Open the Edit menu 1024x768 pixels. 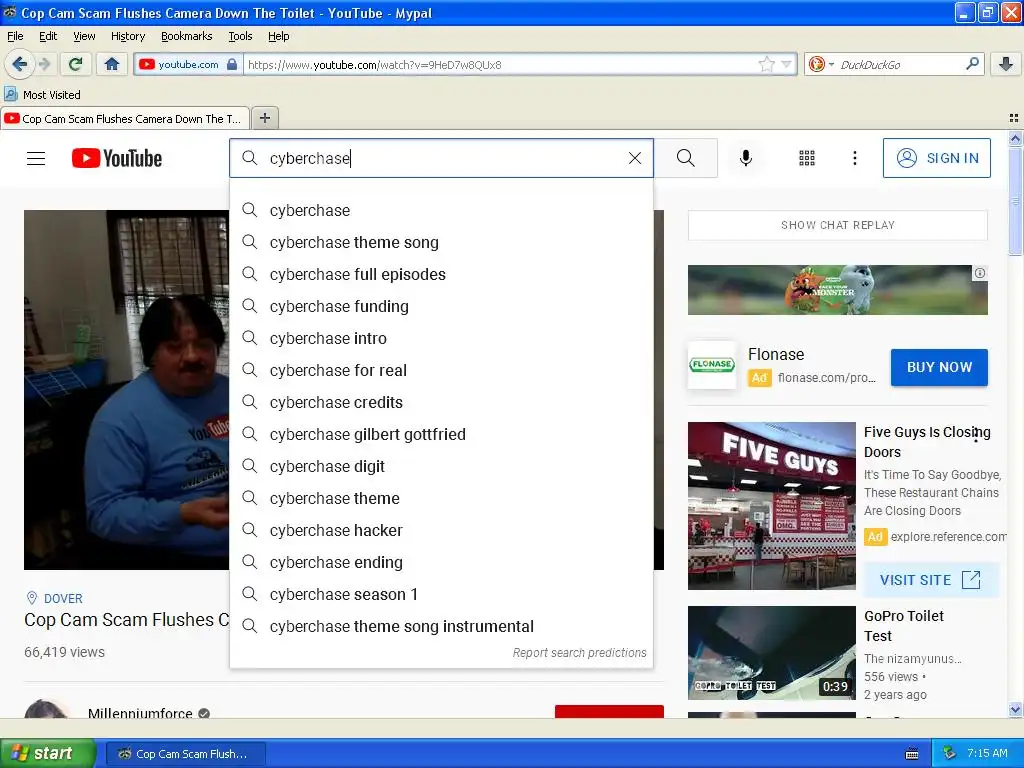(x=48, y=36)
